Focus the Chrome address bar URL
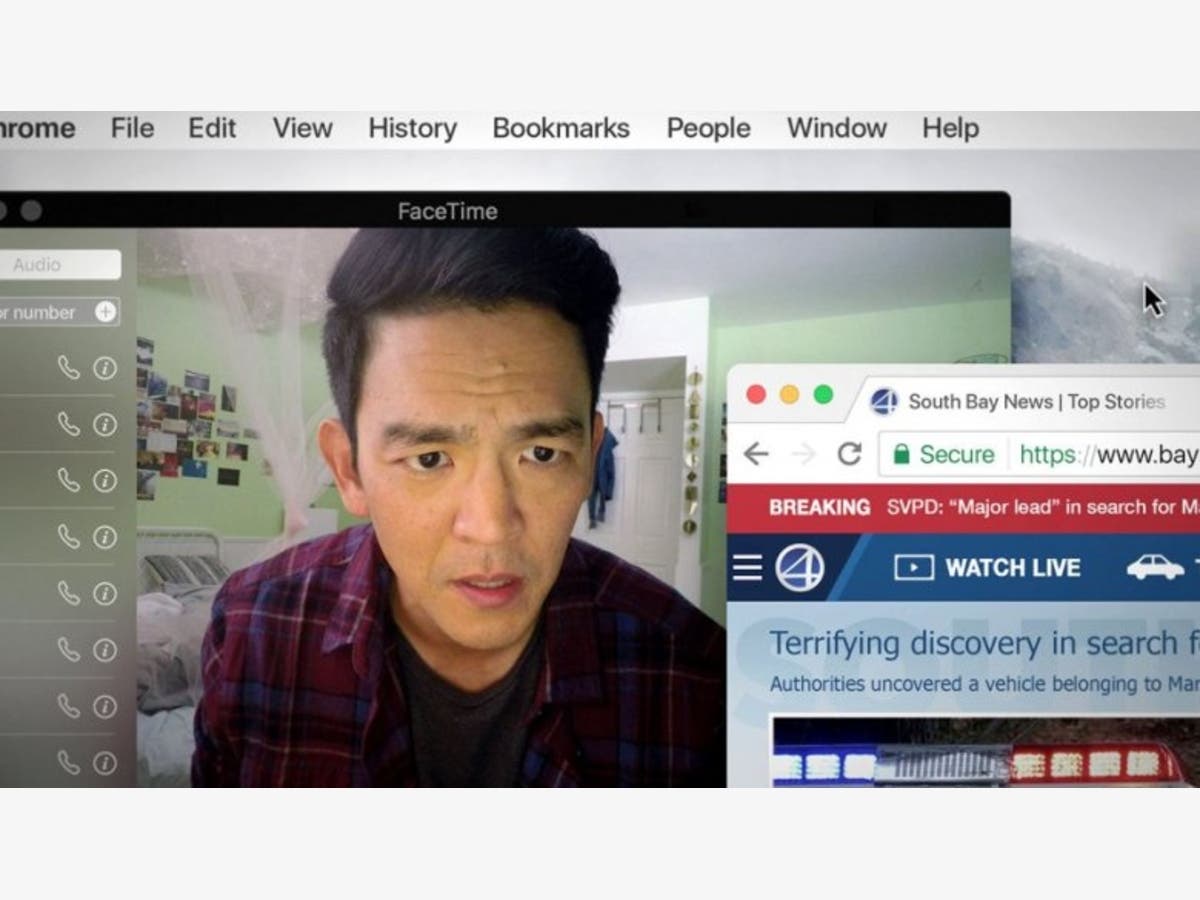This screenshot has width=1200, height=900. click(1108, 455)
